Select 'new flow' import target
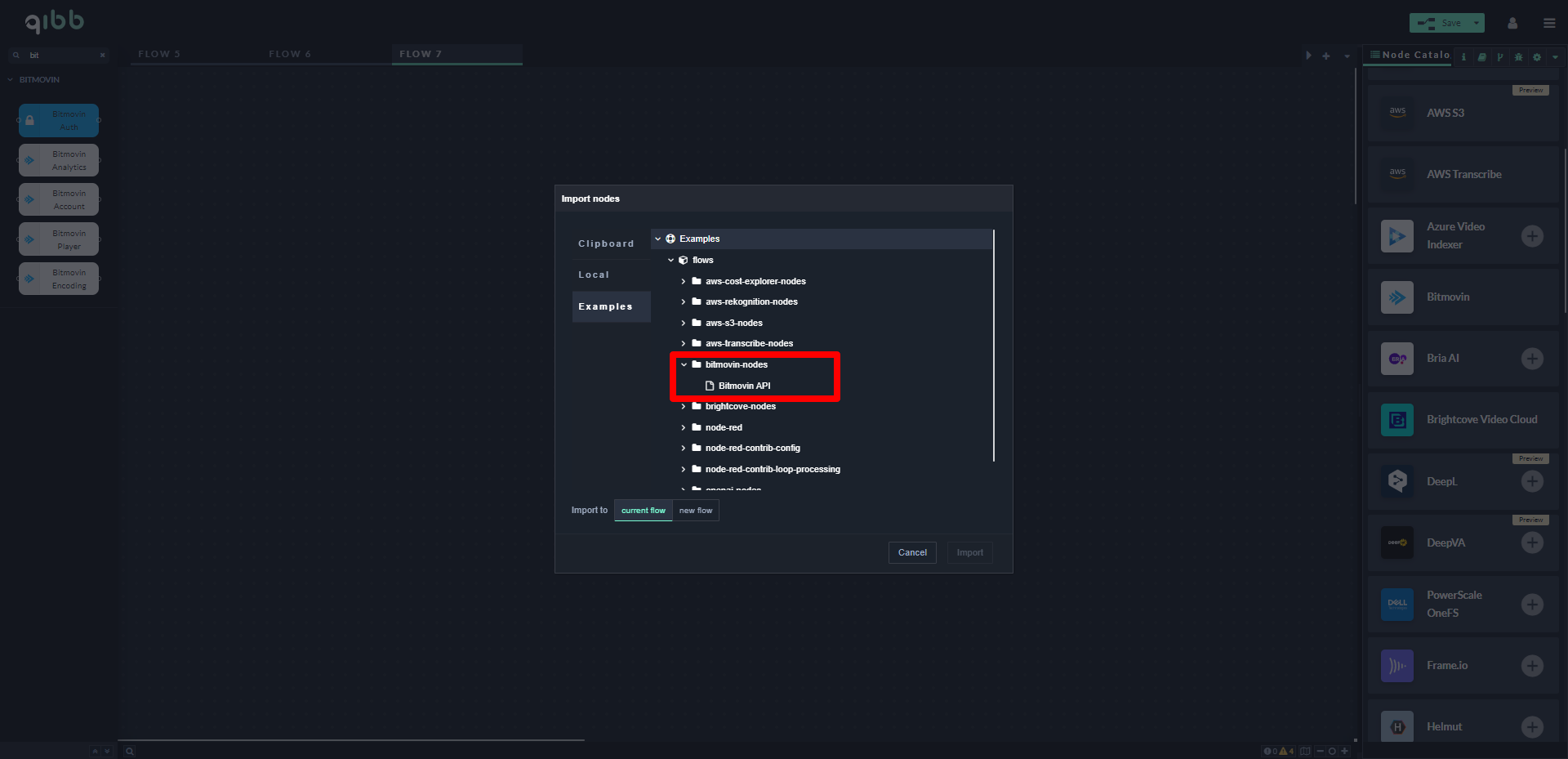 pyautogui.click(x=696, y=511)
